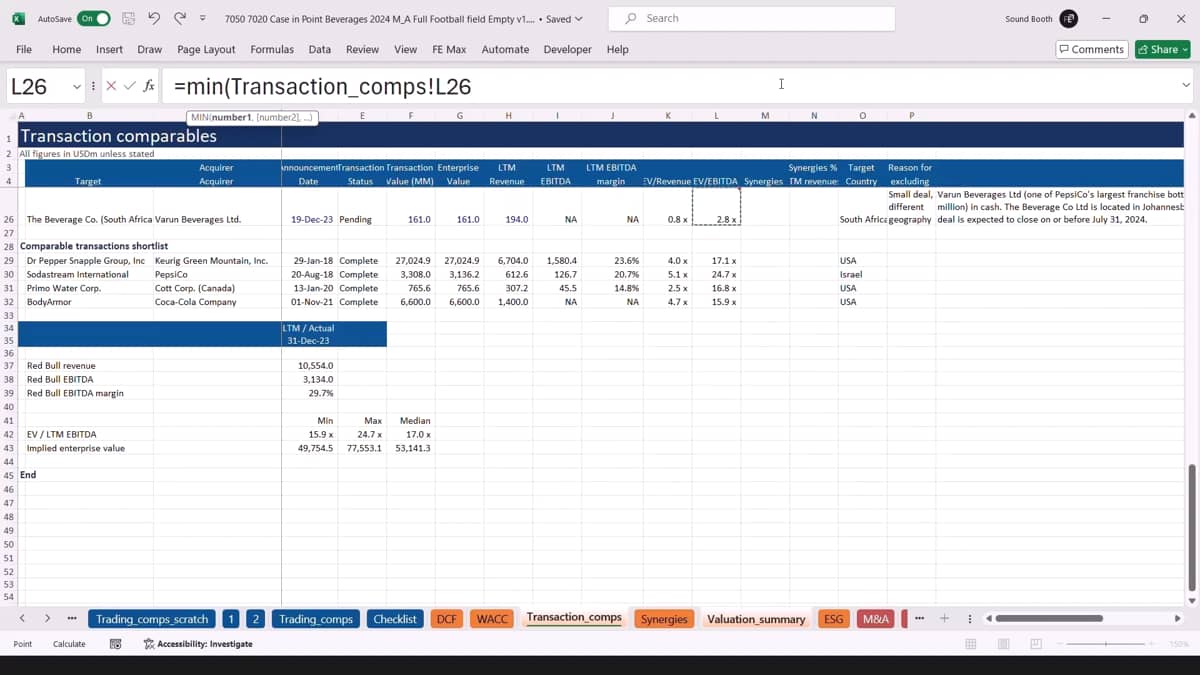Switch to WACC sheet tab
This screenshot has height=675, width=1200.
click(x=492, y=619)
